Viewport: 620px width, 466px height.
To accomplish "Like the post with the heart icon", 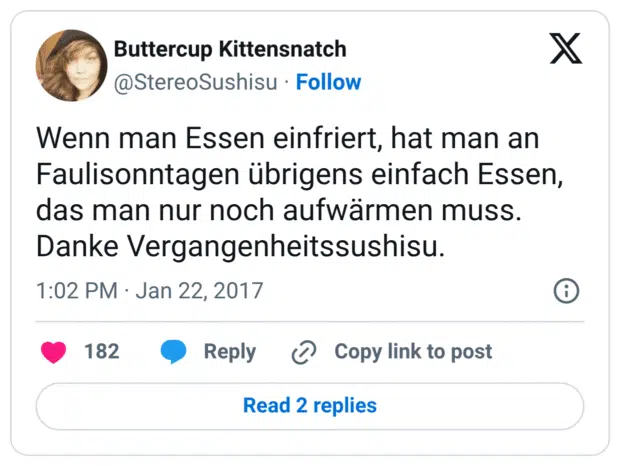I will 53,351.
